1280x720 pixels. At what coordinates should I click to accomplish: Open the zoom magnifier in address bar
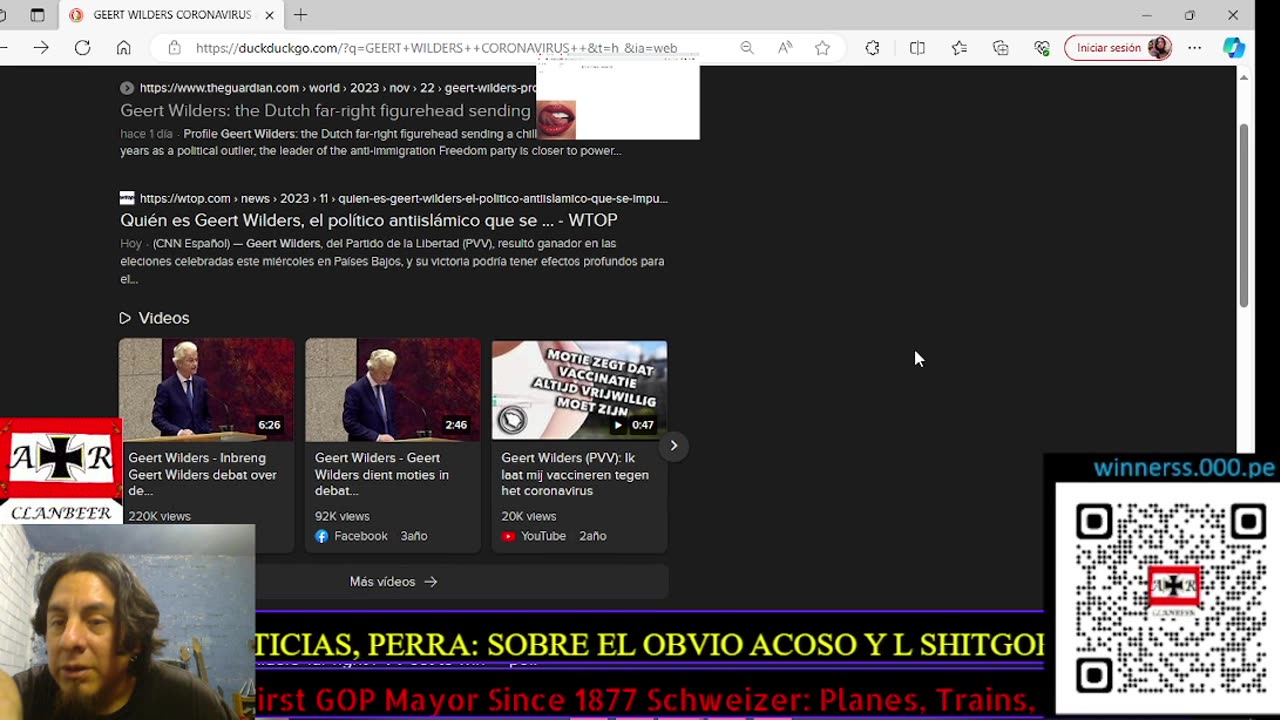[747, 48]
